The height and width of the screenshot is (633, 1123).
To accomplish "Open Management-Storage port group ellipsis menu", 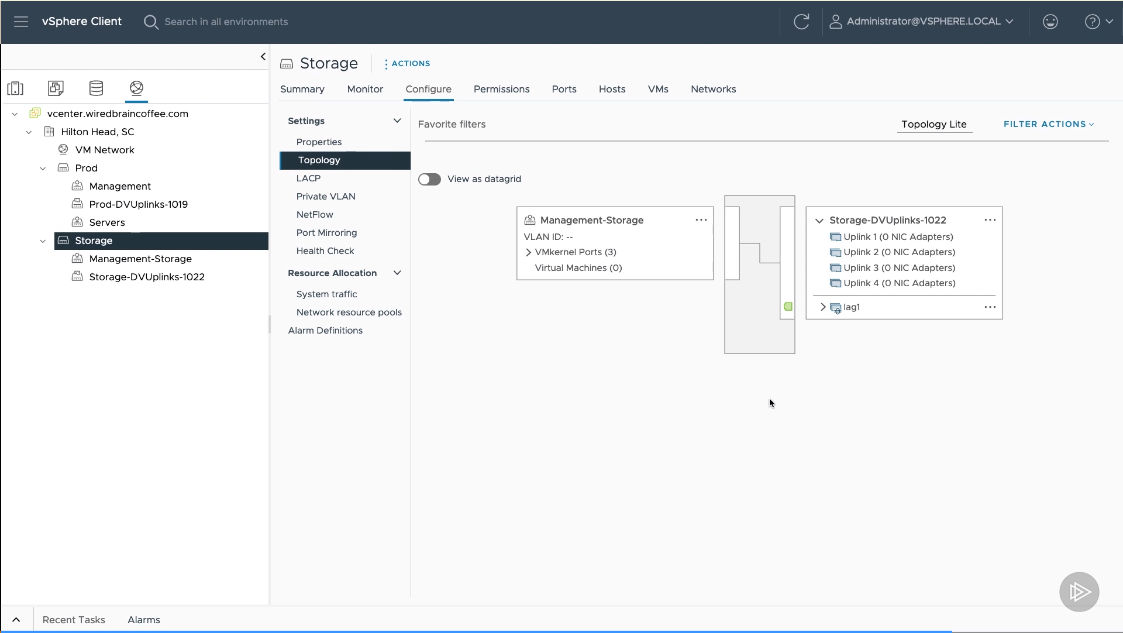I will (701, 220).
